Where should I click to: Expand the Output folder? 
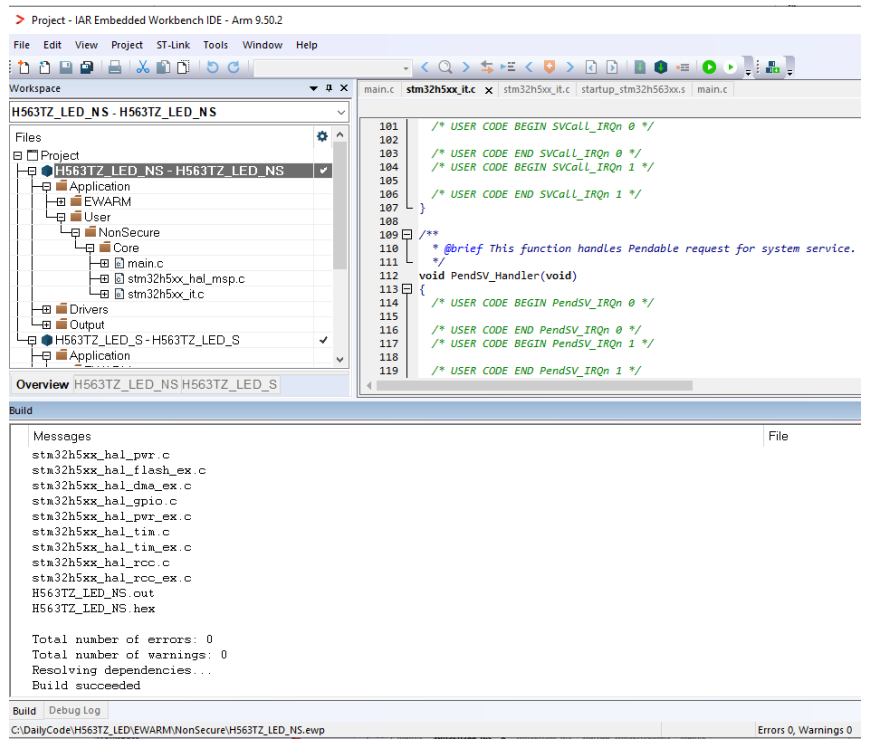tap(47, 325)
